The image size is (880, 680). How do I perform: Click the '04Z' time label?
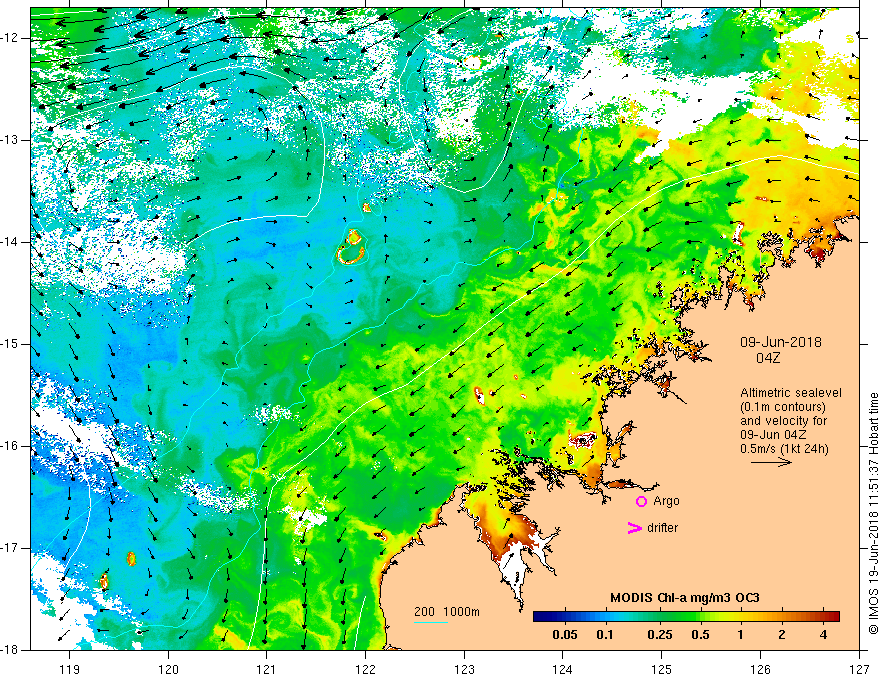click(x=768, y=358)
